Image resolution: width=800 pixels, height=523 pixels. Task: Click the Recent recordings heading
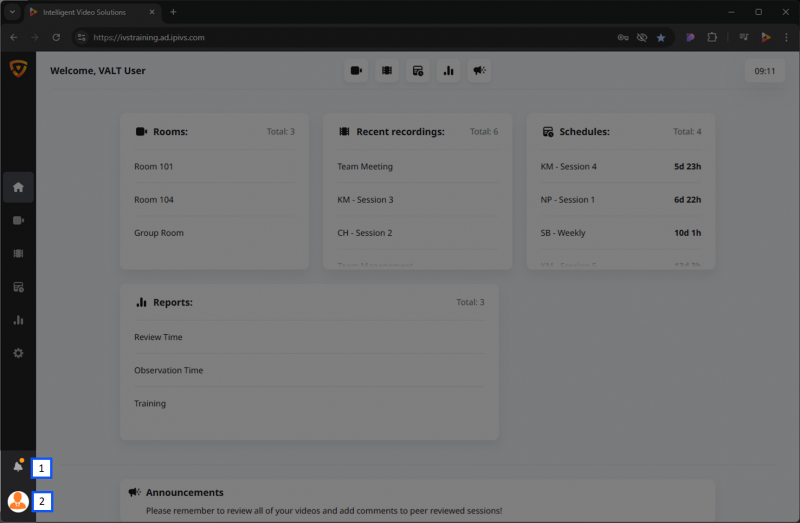[400, 132]
